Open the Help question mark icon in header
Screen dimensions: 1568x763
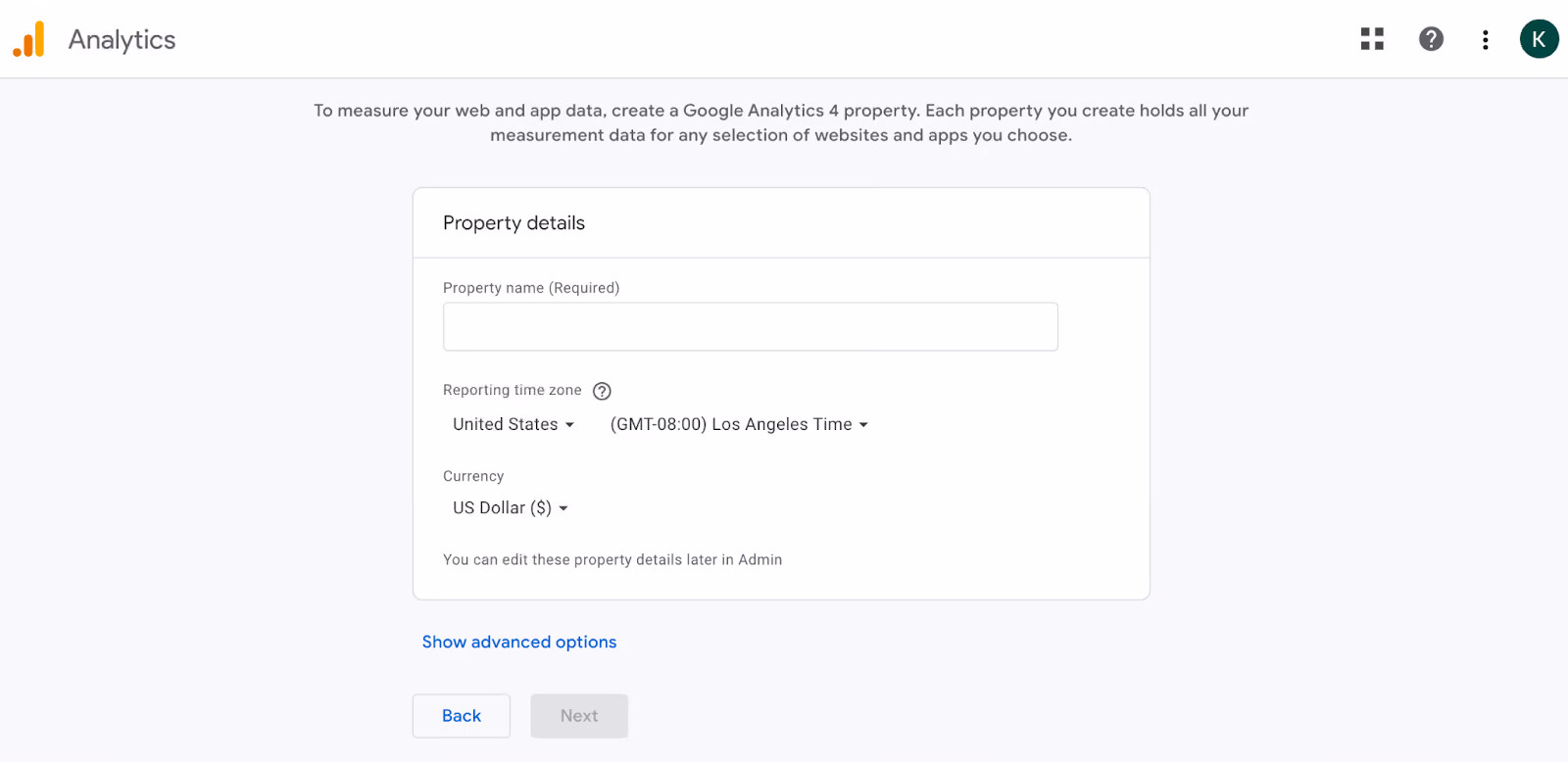click(x=1431, y=39)
